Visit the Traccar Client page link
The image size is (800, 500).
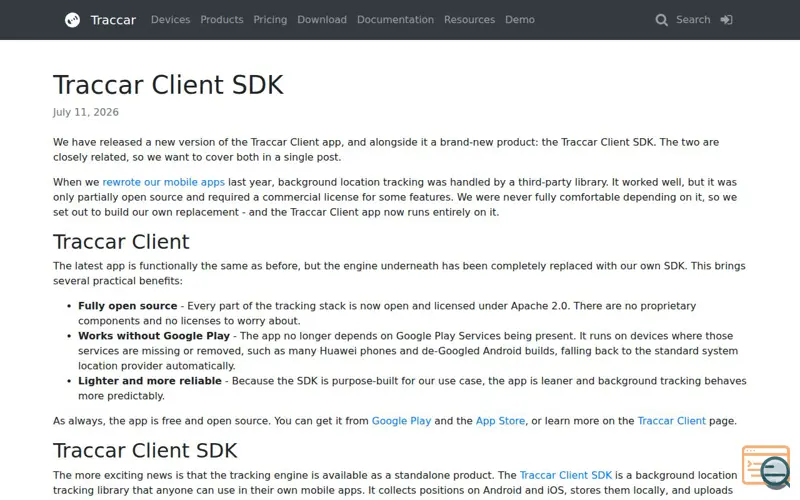(671, 421)
